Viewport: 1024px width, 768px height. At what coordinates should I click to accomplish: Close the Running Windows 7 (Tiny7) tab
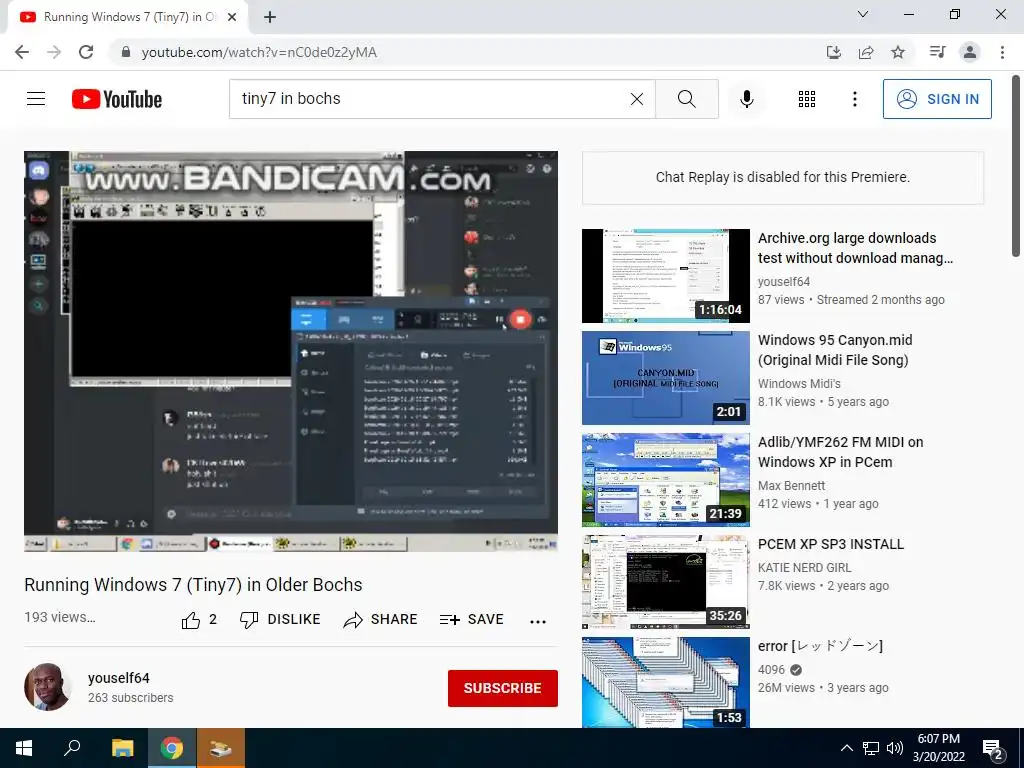pyautogui.click(x=231, y=18)
